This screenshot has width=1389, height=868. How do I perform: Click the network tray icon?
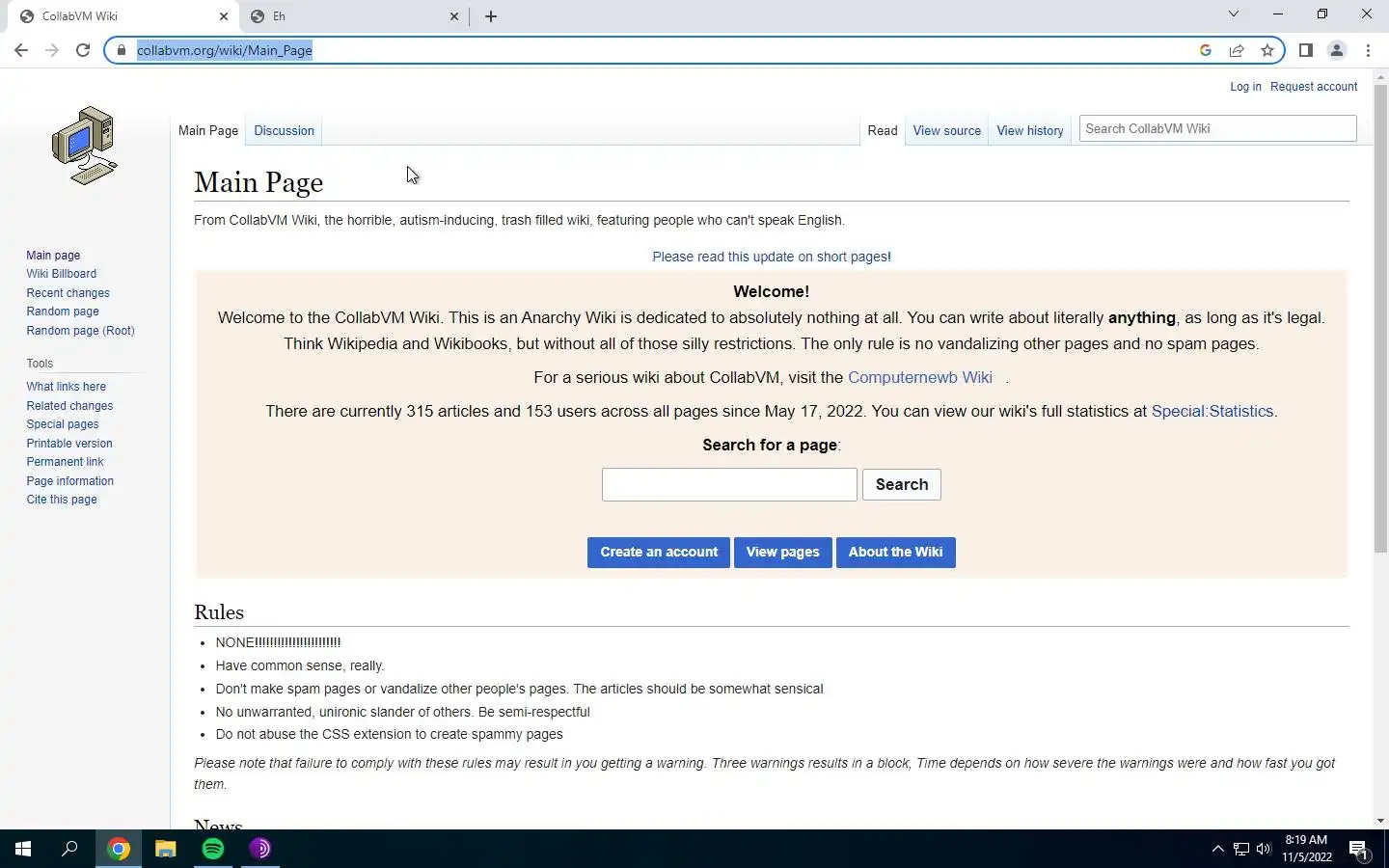(1241, 849)
